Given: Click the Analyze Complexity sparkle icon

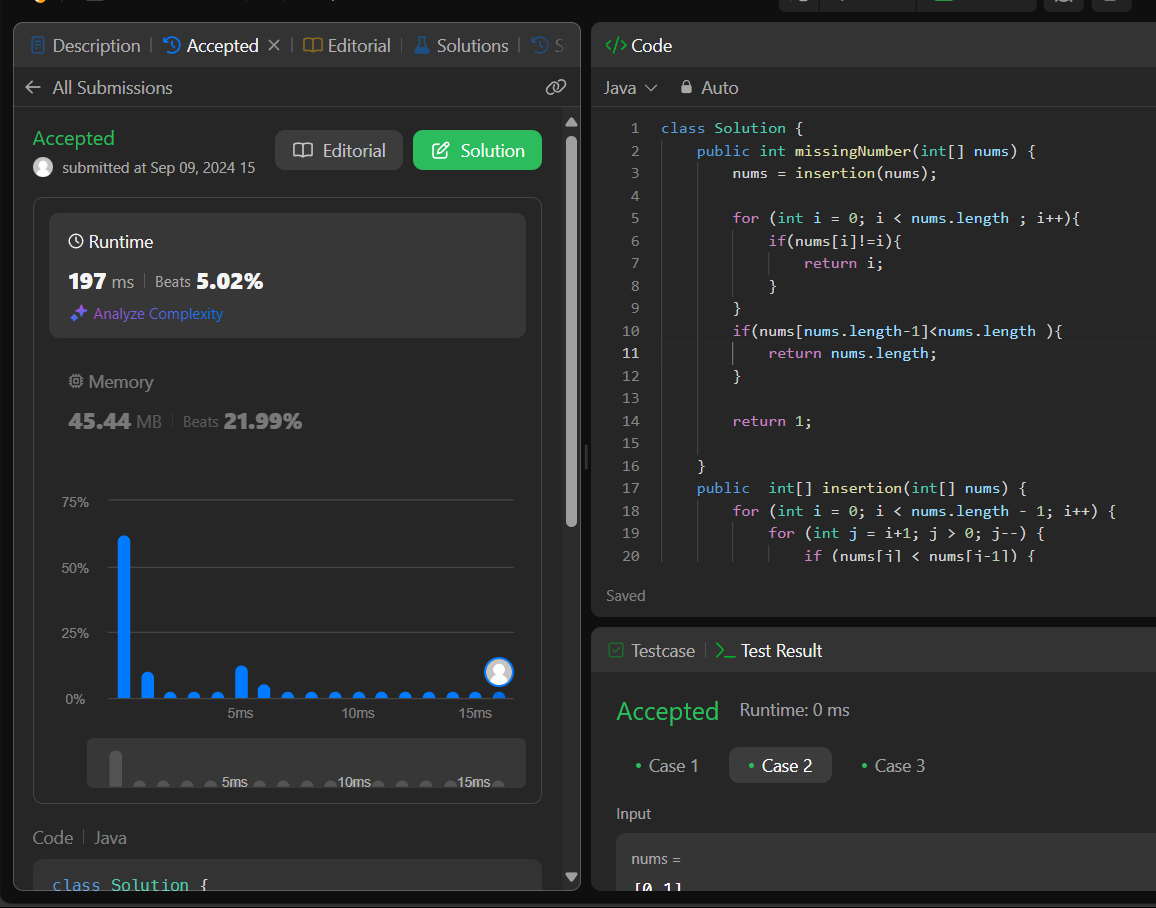Looking at the screenshot, I should (x=78, y=314).
